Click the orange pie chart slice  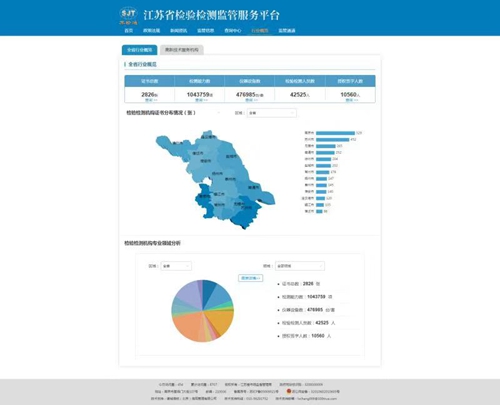[187, 326]
